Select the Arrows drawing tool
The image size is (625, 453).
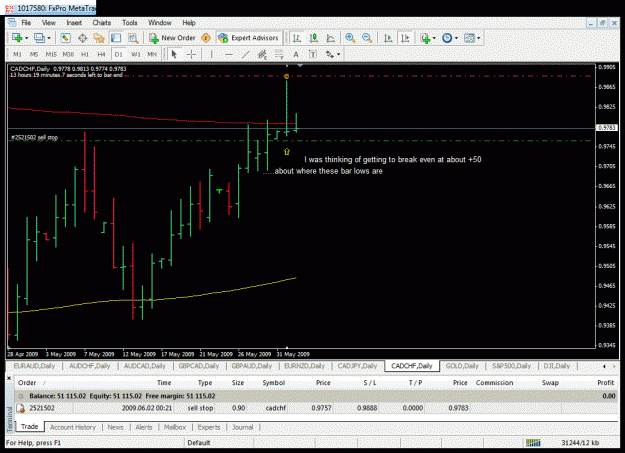tap(330, 54)
